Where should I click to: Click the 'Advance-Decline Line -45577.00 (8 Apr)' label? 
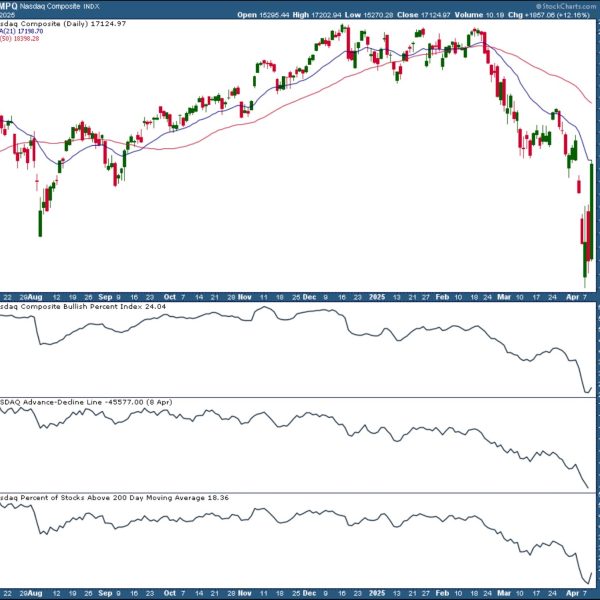click(x=98, y=402)
